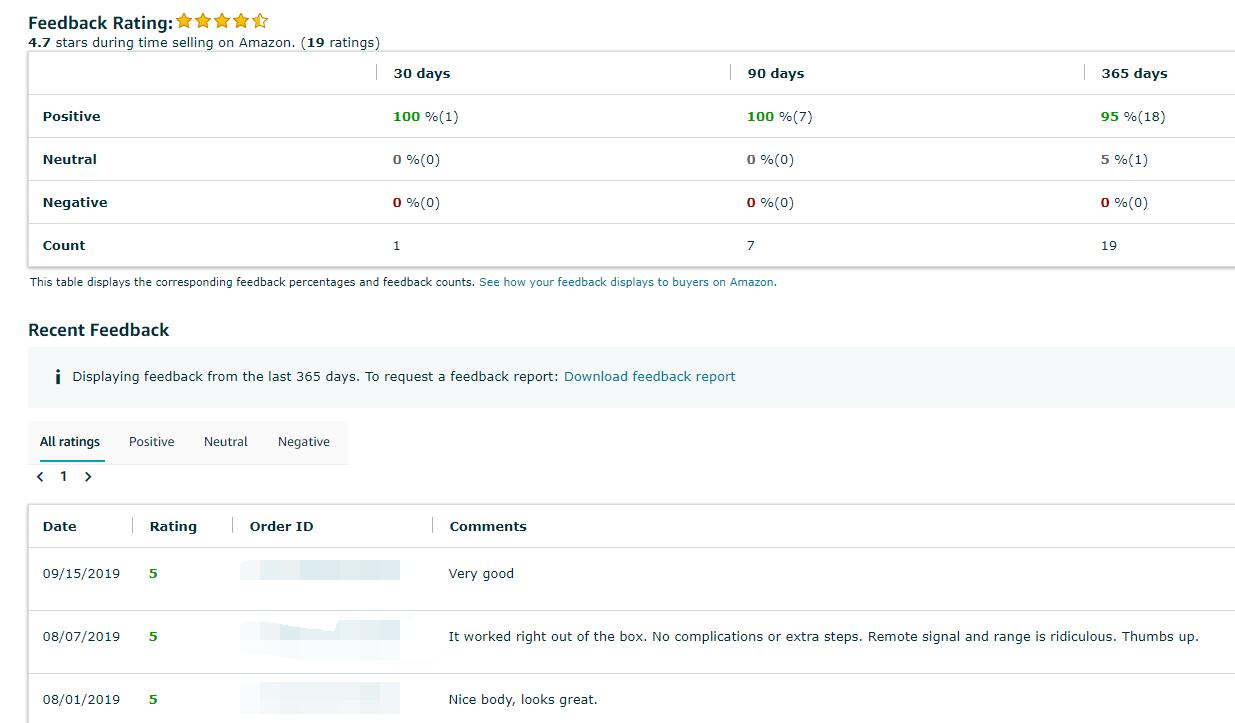Viewport: 1235px width, 723px height.
Task: Select page 1 in pagination
Action: 63,477
